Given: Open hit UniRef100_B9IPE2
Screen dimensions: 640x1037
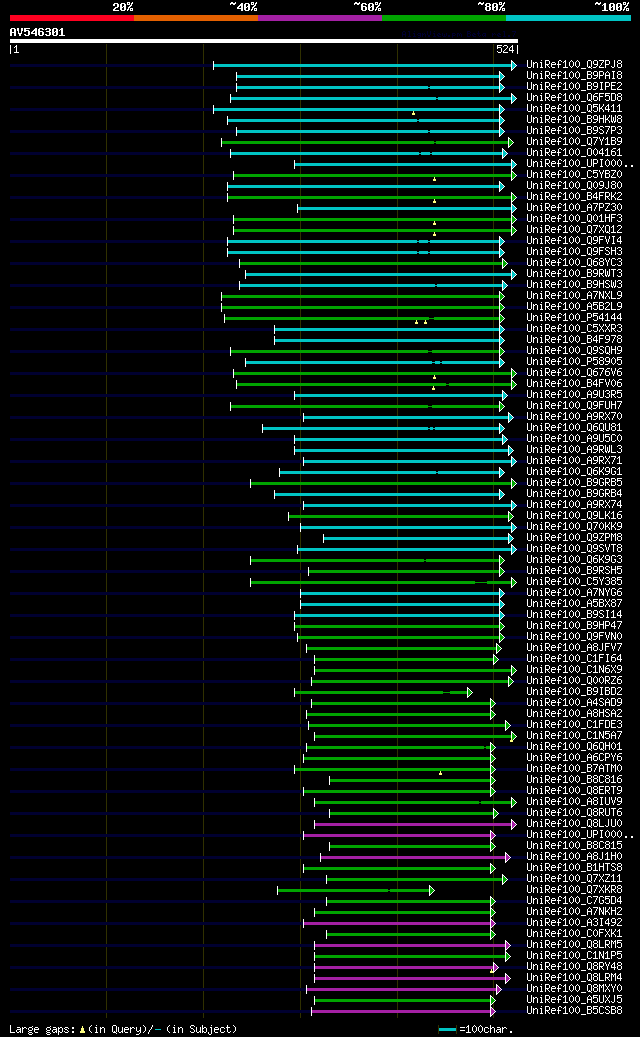Looking at the screenshot, I should (x=574, y=87).
